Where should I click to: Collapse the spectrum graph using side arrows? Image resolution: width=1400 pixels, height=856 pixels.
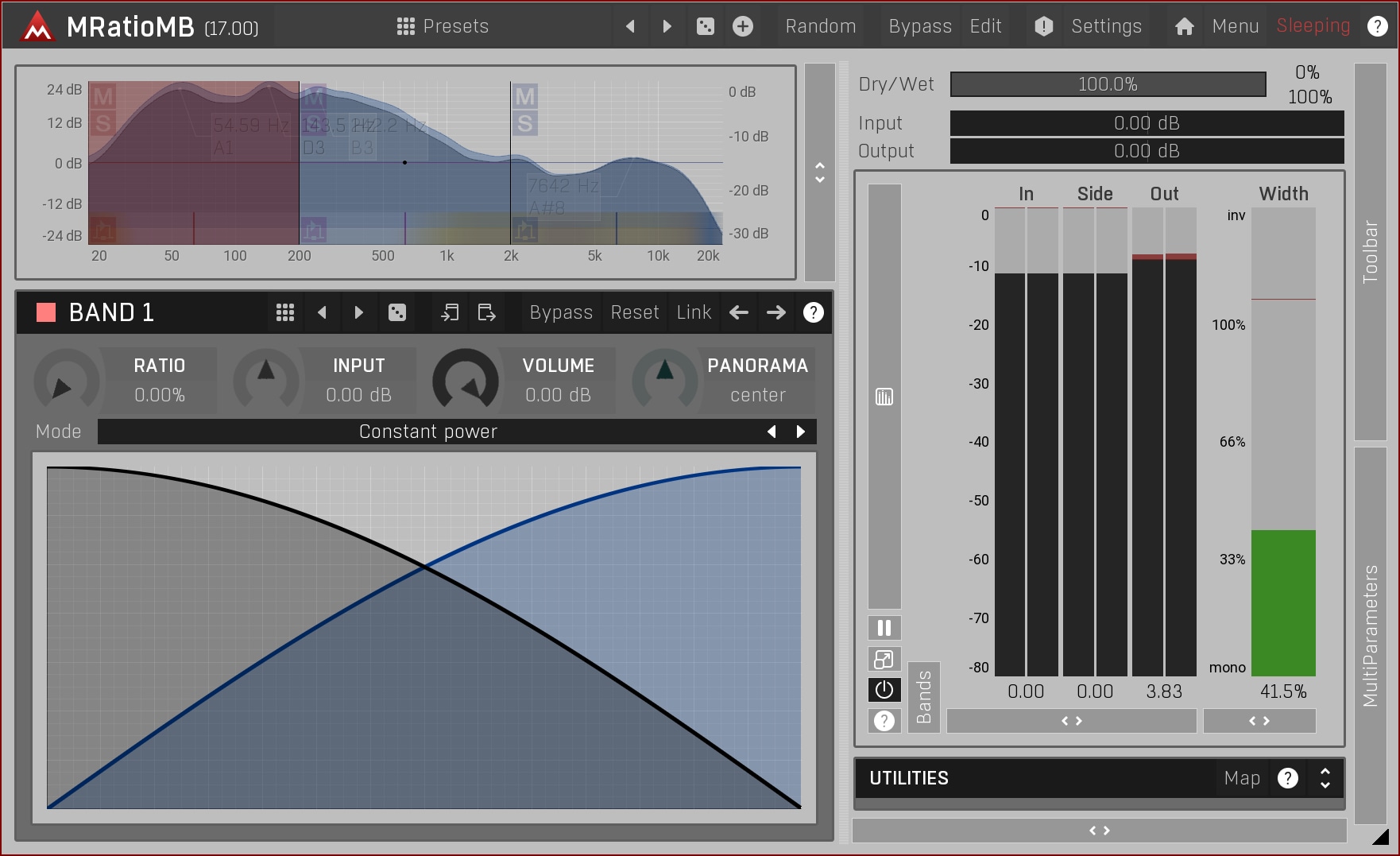click(x=820, y=172)
